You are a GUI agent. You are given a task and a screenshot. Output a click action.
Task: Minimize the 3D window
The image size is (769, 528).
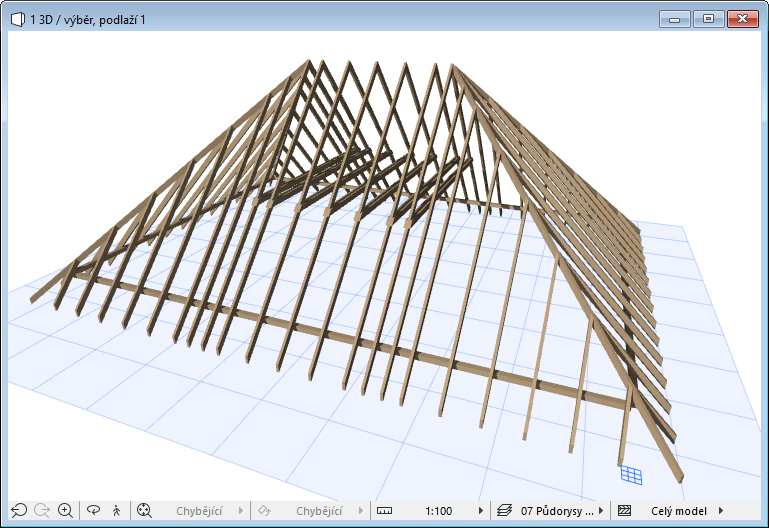click(x=675, y=19)
